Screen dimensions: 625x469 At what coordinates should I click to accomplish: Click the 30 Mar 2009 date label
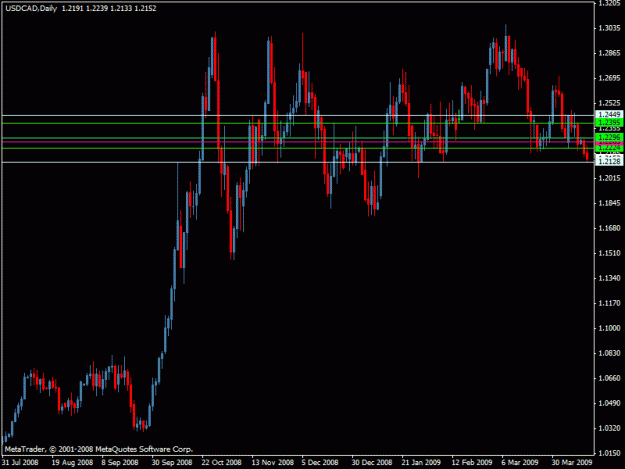(572, 462)
